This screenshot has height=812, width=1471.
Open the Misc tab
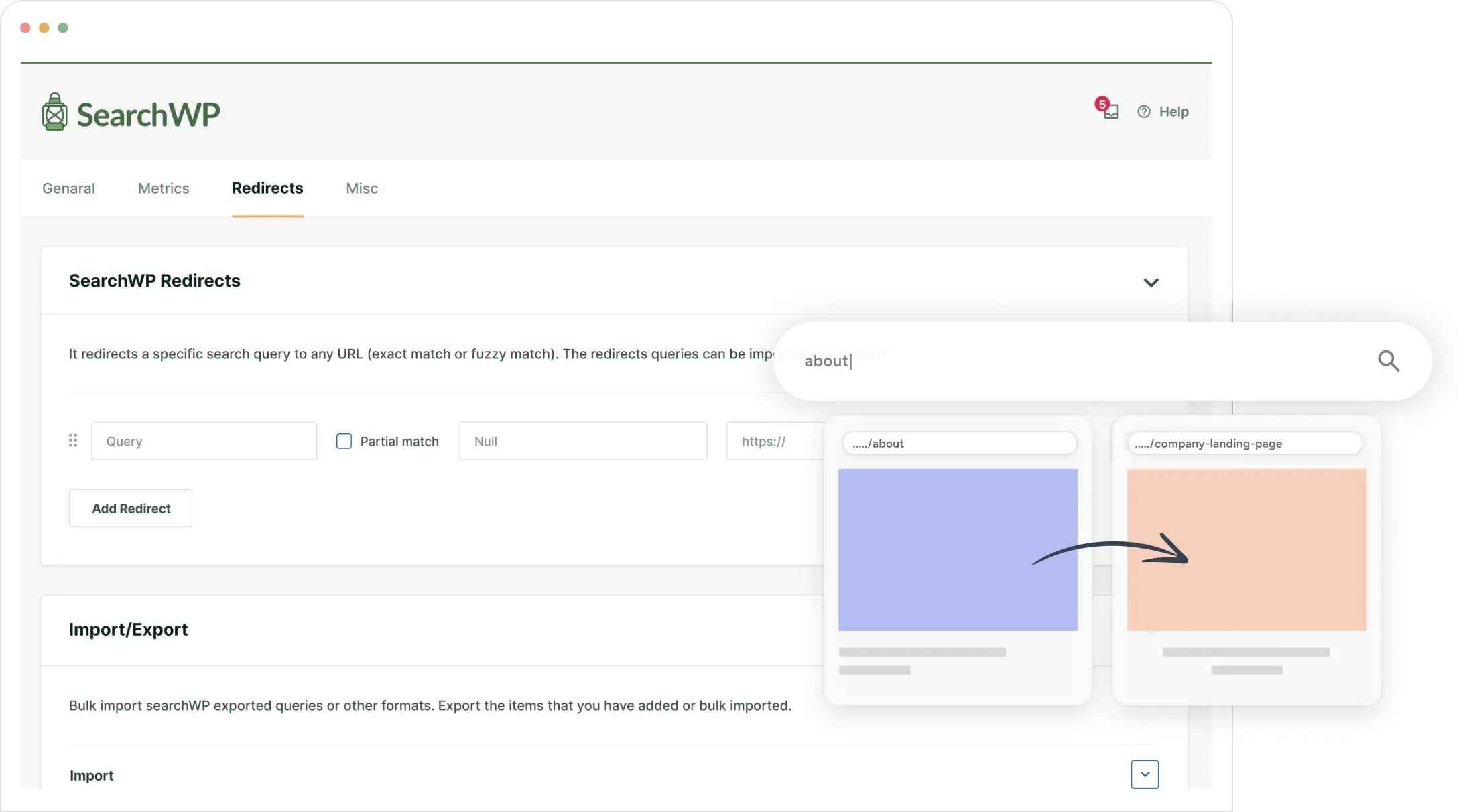pos(361,188)
